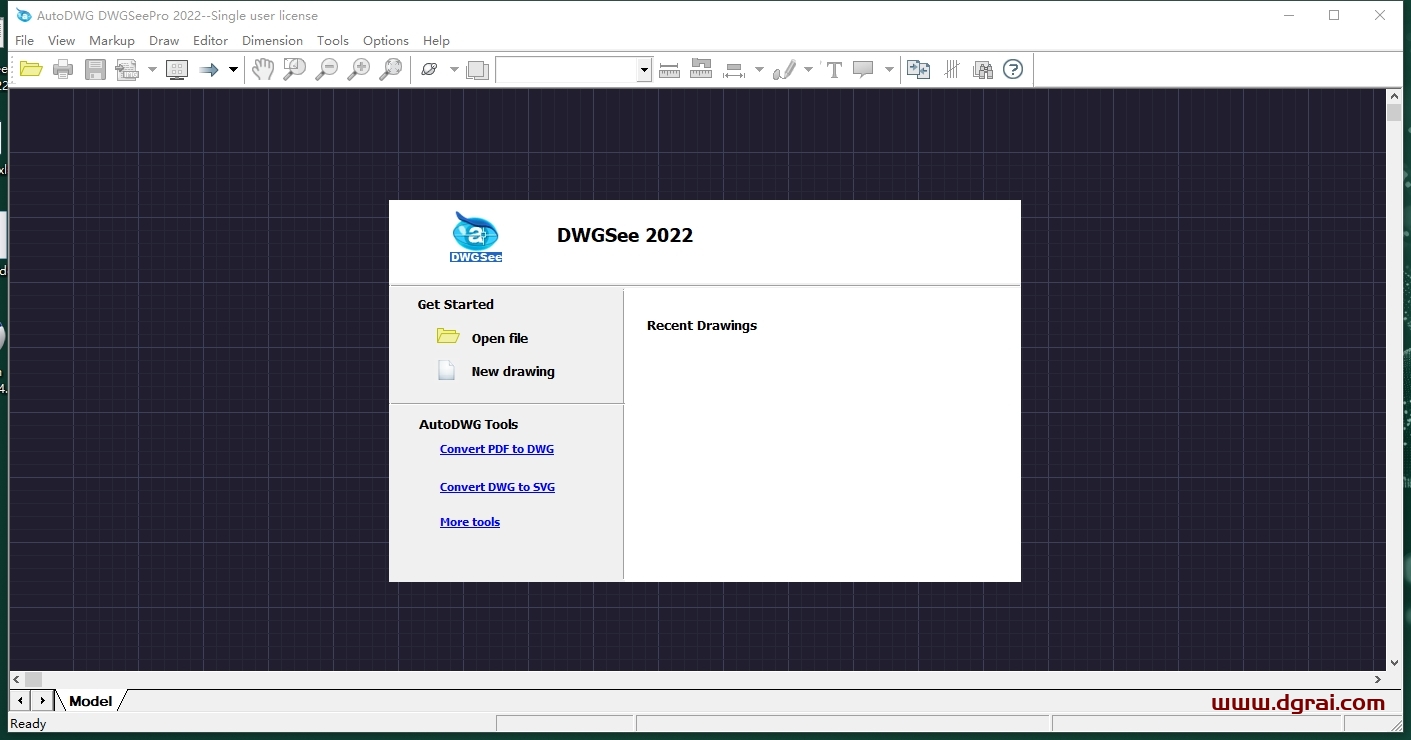Viewport: 1411px width, 740px height.
Task: Select the markup pen tool icon
Action: coord(785,69)
